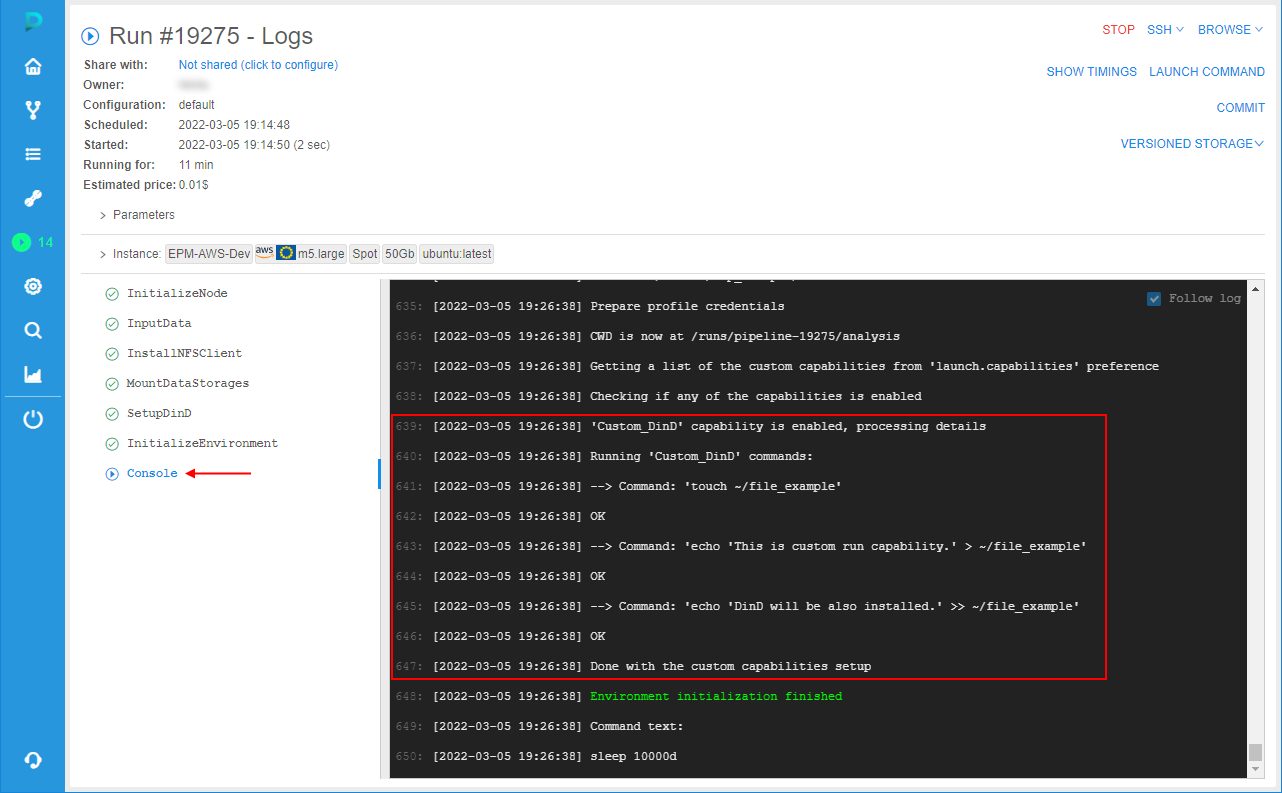Click log line 640 Running 'Custom_DinD' commands
The image size is (1282, 793).
coord(702,456)
